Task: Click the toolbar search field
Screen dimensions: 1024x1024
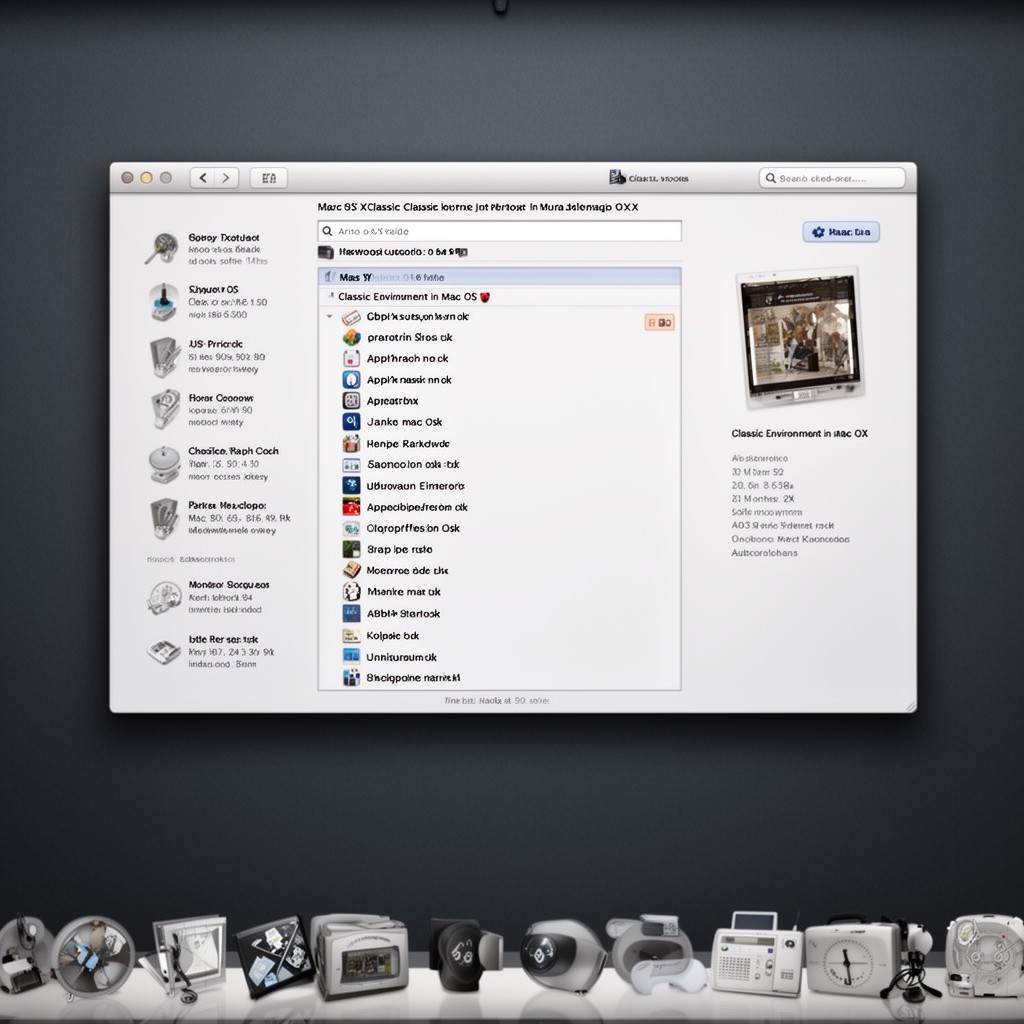Action: tap(832, 178)
